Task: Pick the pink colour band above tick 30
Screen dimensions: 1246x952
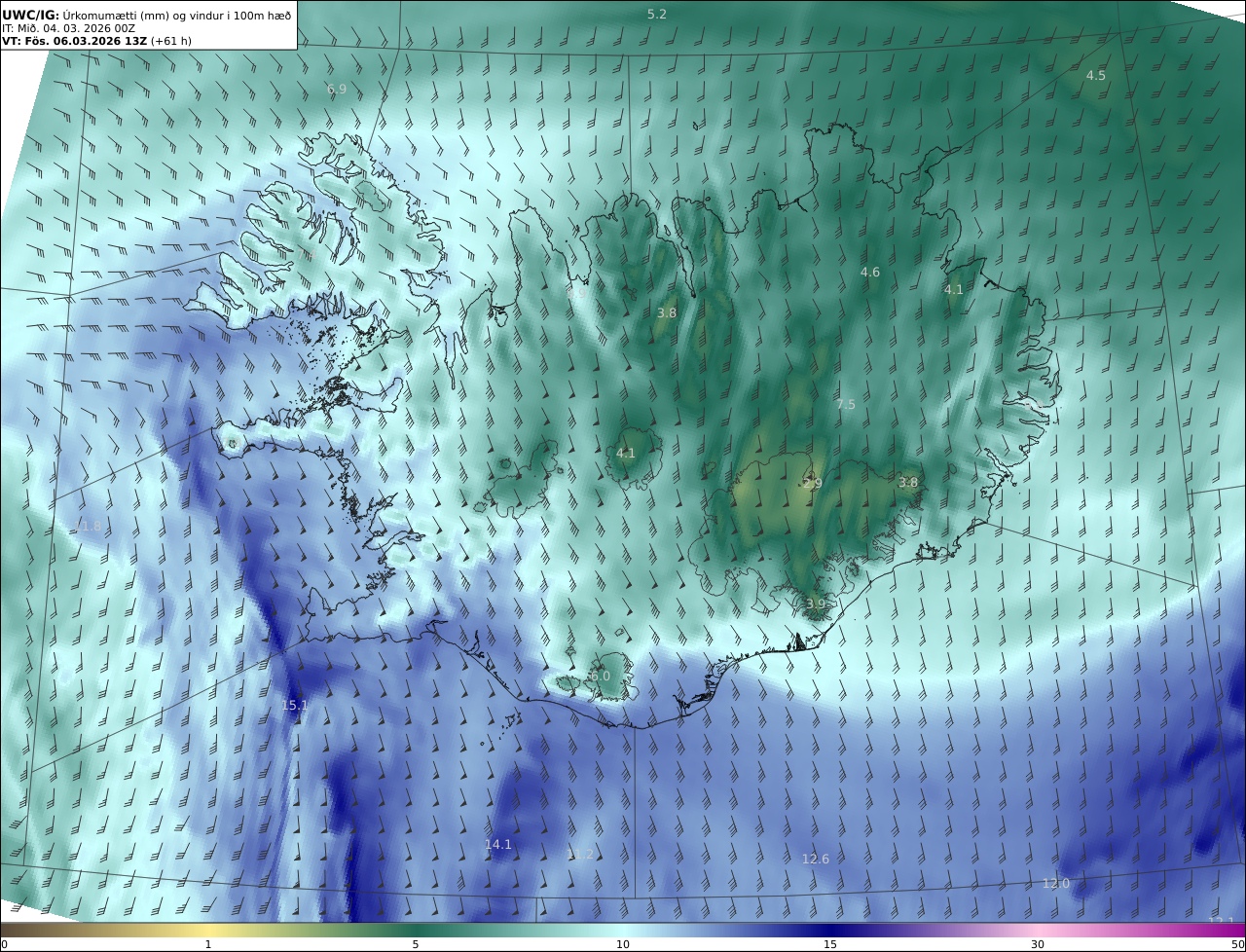Action: (x=1038, y=931)
